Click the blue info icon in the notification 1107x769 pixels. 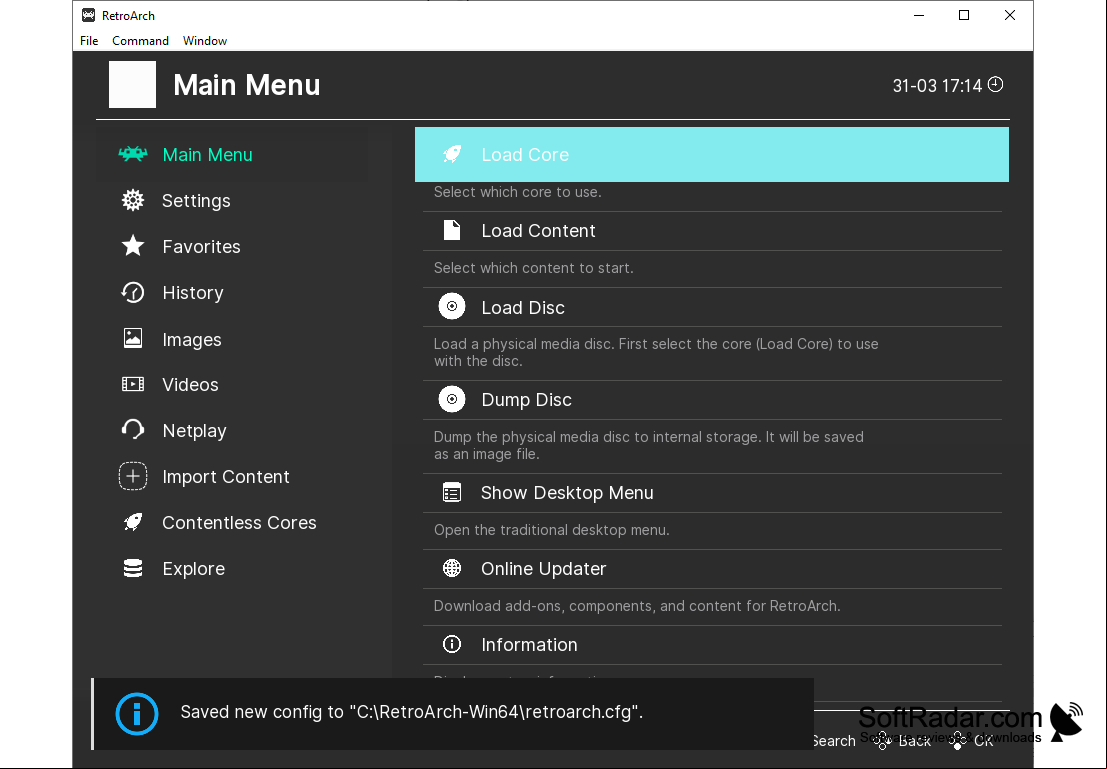pyautogui.click(x=137, y=713)
